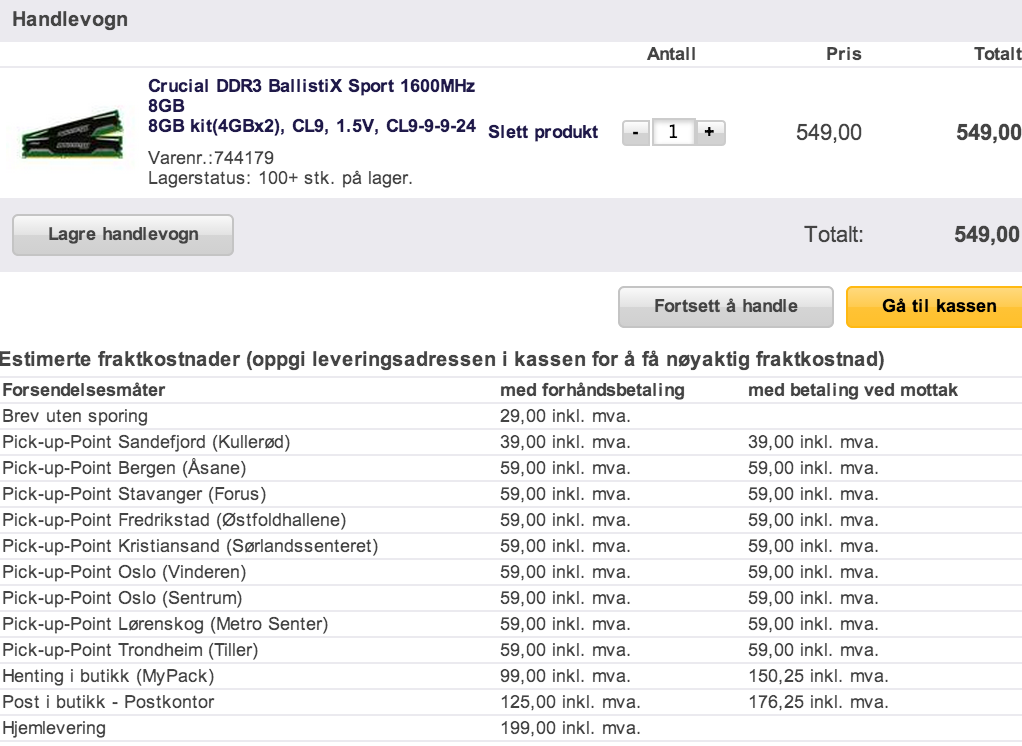Open the Crucial DDR3 BallistiX Sport product link
Screen dimensions: 1022x746
tap(312, 106)
